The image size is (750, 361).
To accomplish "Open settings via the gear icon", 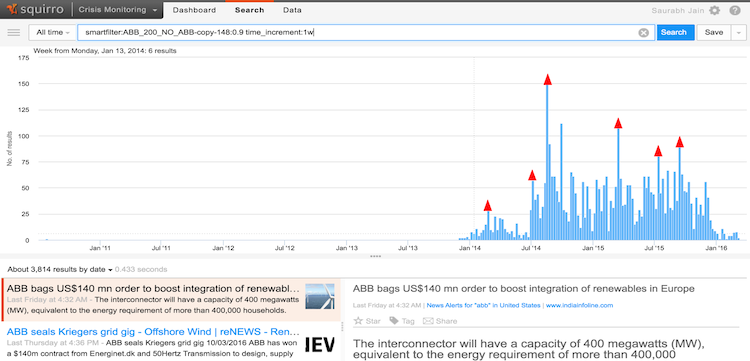I will coord(714,11).
